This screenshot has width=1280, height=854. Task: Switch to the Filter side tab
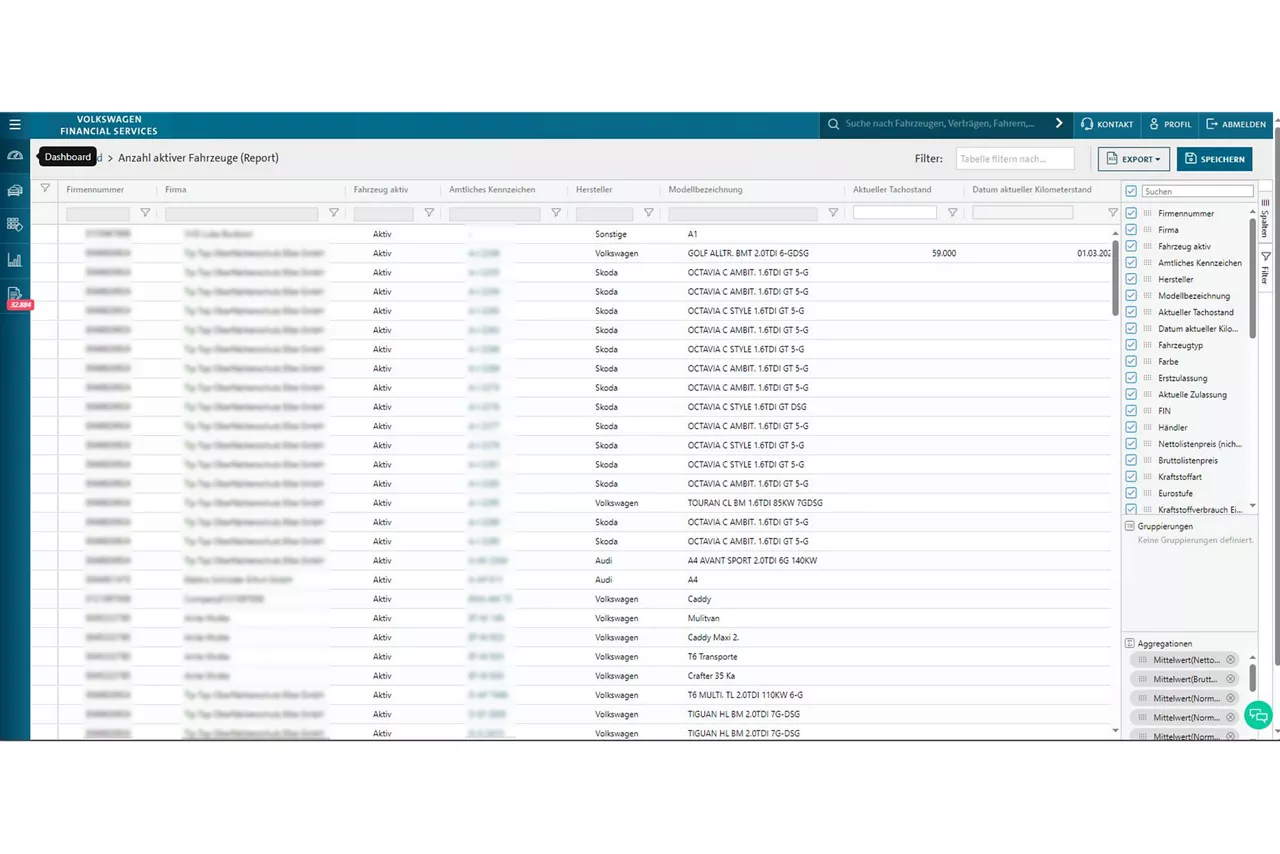tap(1265, 268)
